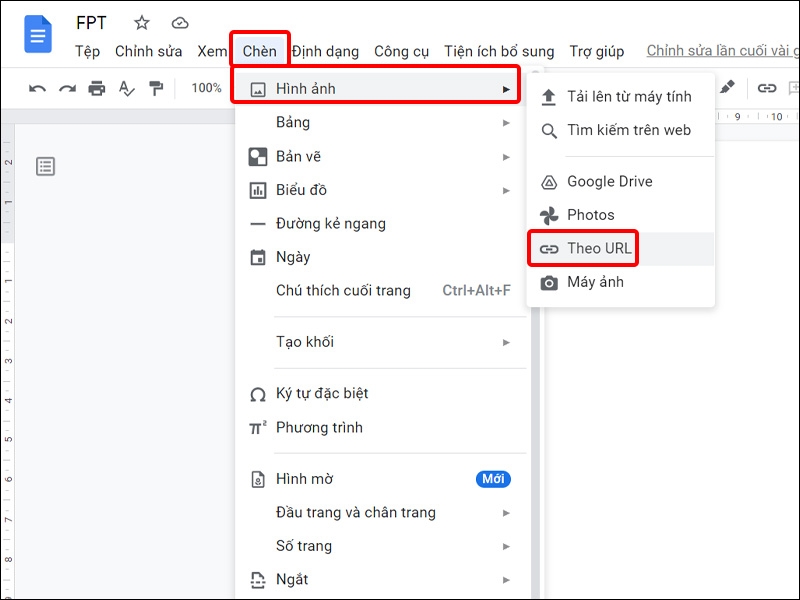
Task: Insert a Phương trình equation
Action: coord(381,428)
